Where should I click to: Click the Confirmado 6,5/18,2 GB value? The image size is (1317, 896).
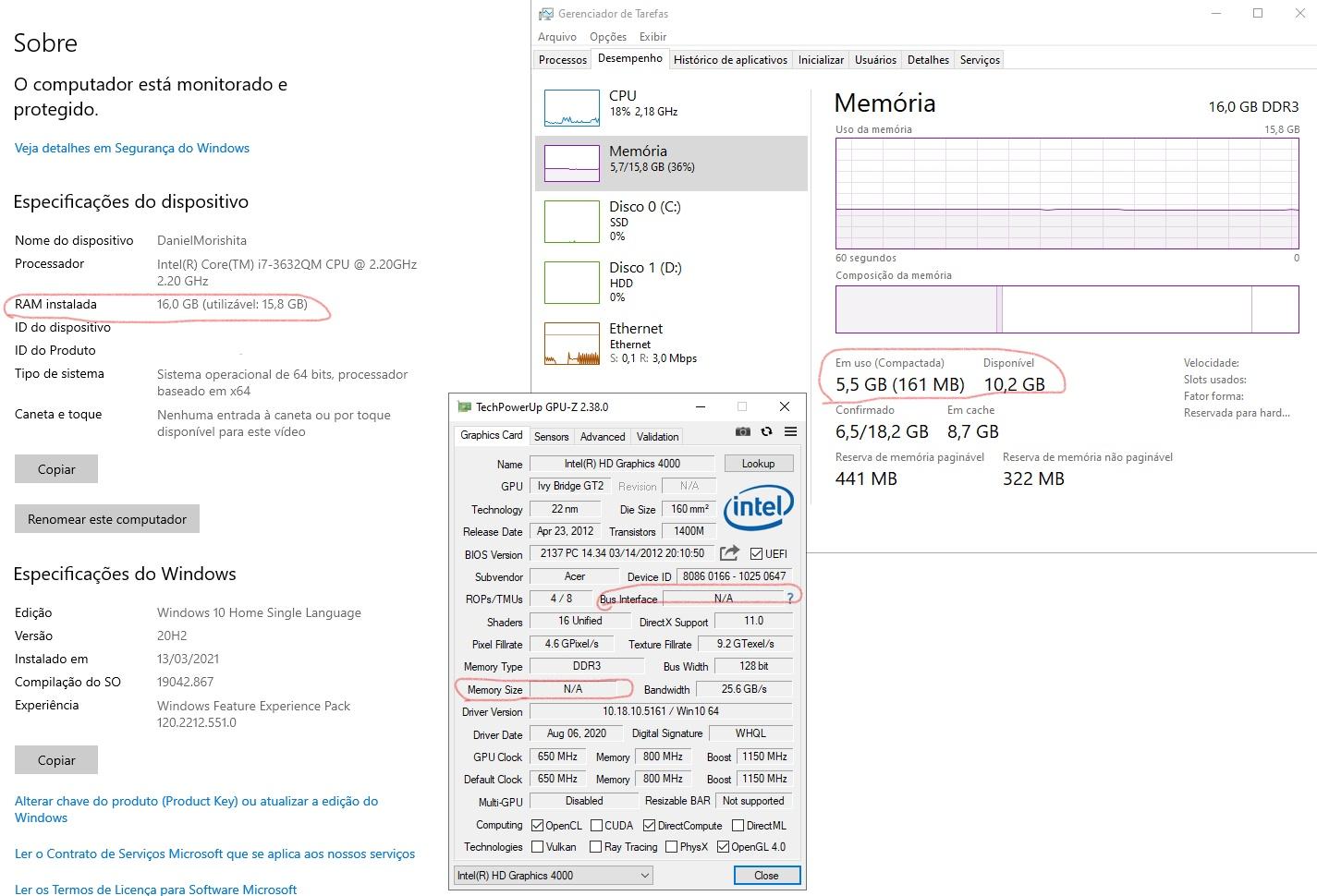(x=882, y=431)
